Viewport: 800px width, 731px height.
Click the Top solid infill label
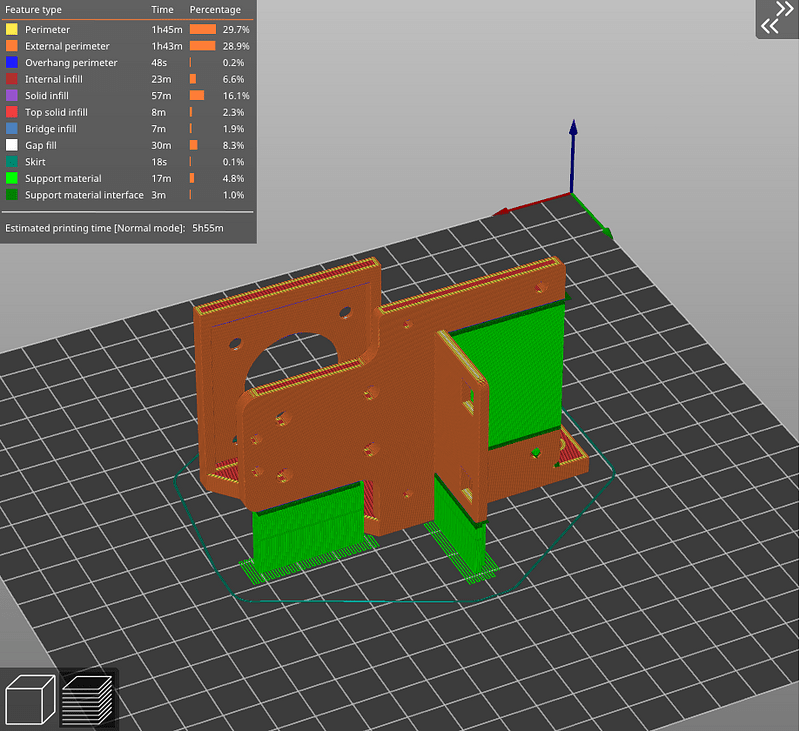click(x=56, y=112)
